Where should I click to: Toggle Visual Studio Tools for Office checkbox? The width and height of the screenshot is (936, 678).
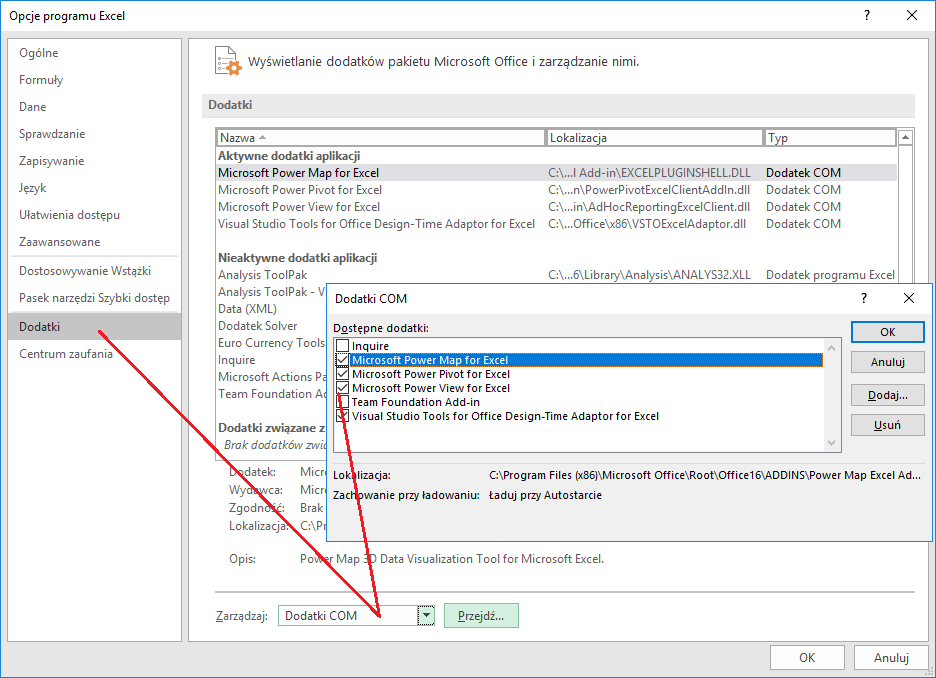[x=343, y=416]
